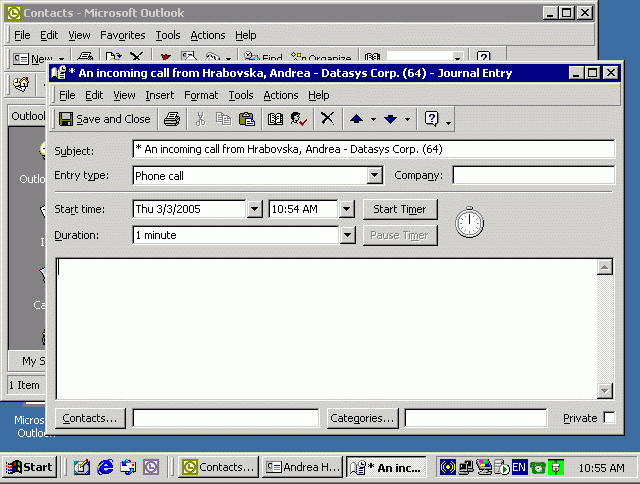Open the Address Book icon in Journal toolbar
The height and width of the screenshot is (484, 640).
(275, 119)
